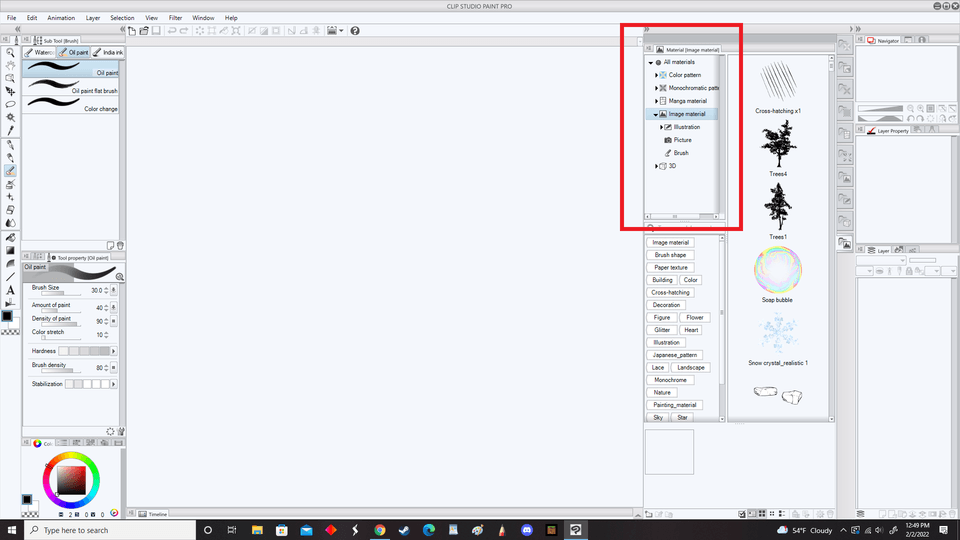This screenshot has height=540, width=960.
Task: Click the Redo arrow icon
Action: coord(184,31)
